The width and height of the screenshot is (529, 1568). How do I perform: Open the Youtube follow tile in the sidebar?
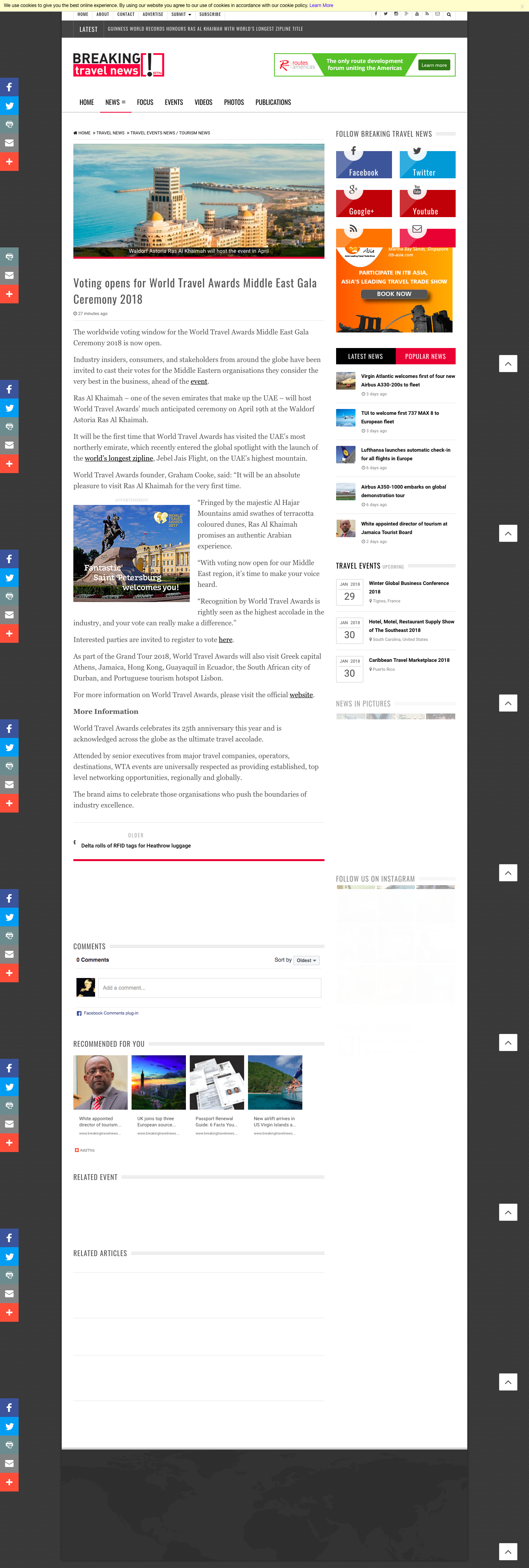click(427, 203)
